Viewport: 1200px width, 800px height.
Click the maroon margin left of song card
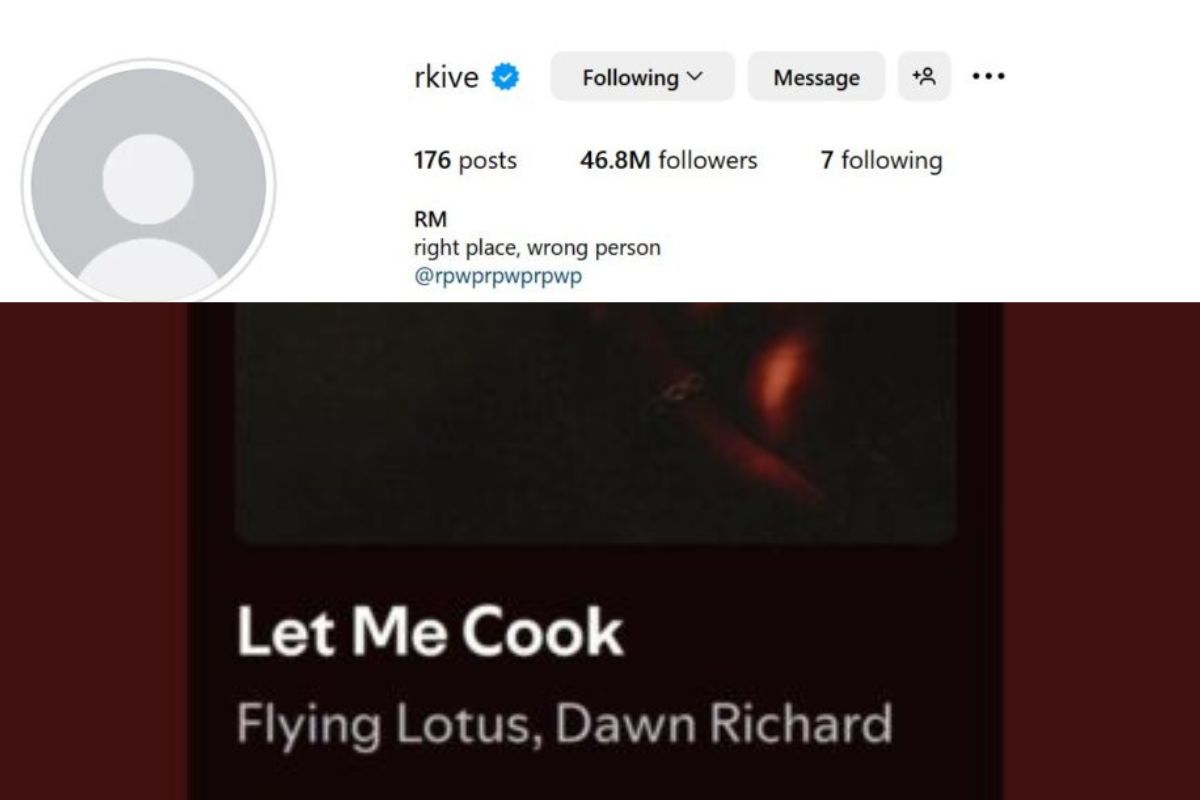click(x=95, y=550)
